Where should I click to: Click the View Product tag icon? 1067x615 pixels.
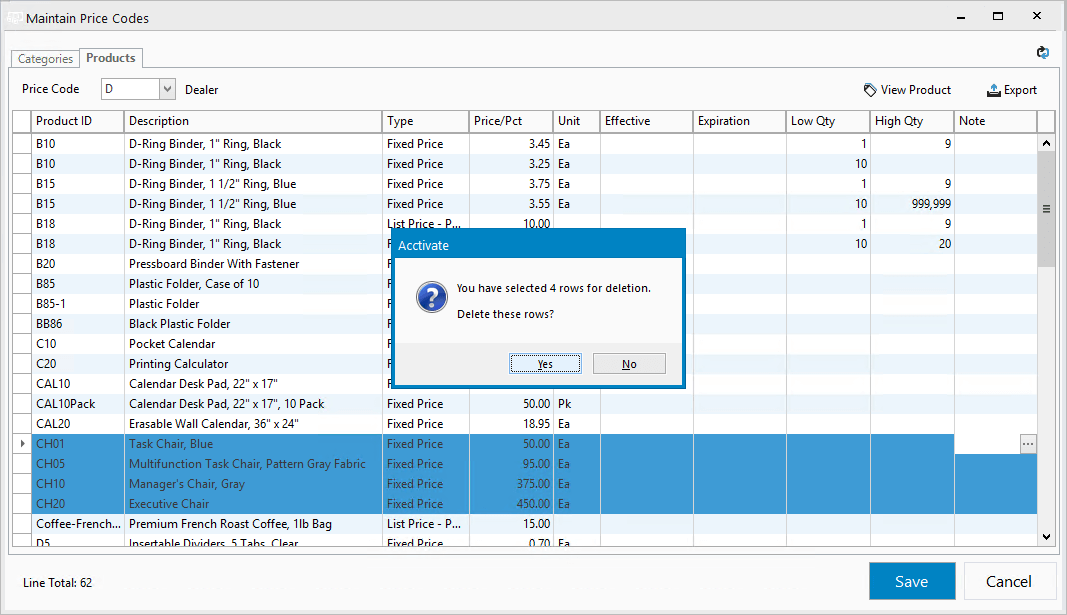point(870,90)
